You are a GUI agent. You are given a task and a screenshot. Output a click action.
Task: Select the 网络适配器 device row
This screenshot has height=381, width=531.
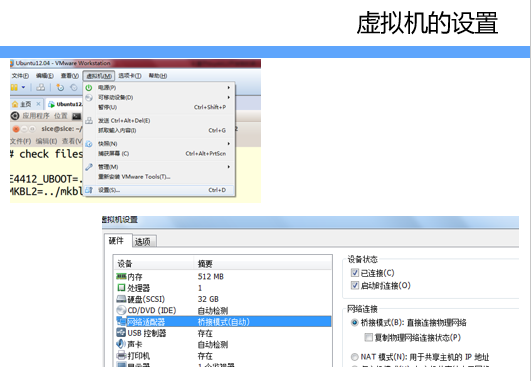point(222,321)
